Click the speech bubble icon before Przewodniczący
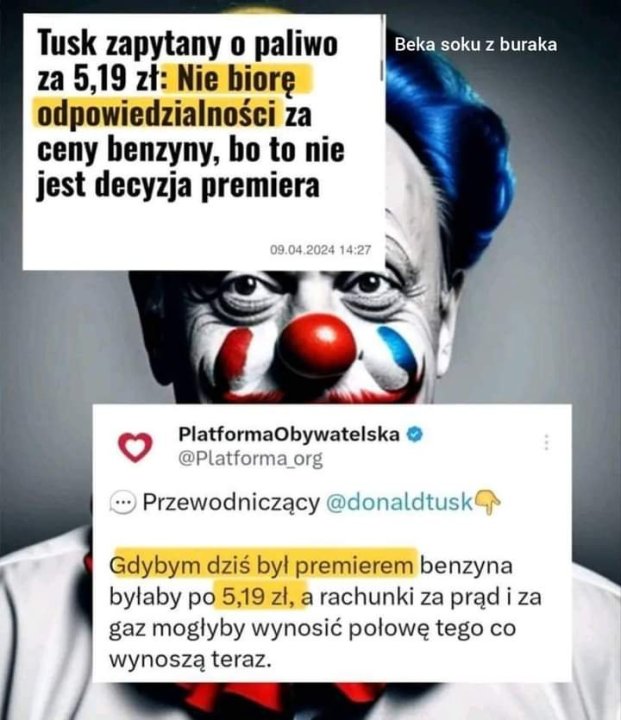This screenshot has width=621, height=720. coord(123,503)
